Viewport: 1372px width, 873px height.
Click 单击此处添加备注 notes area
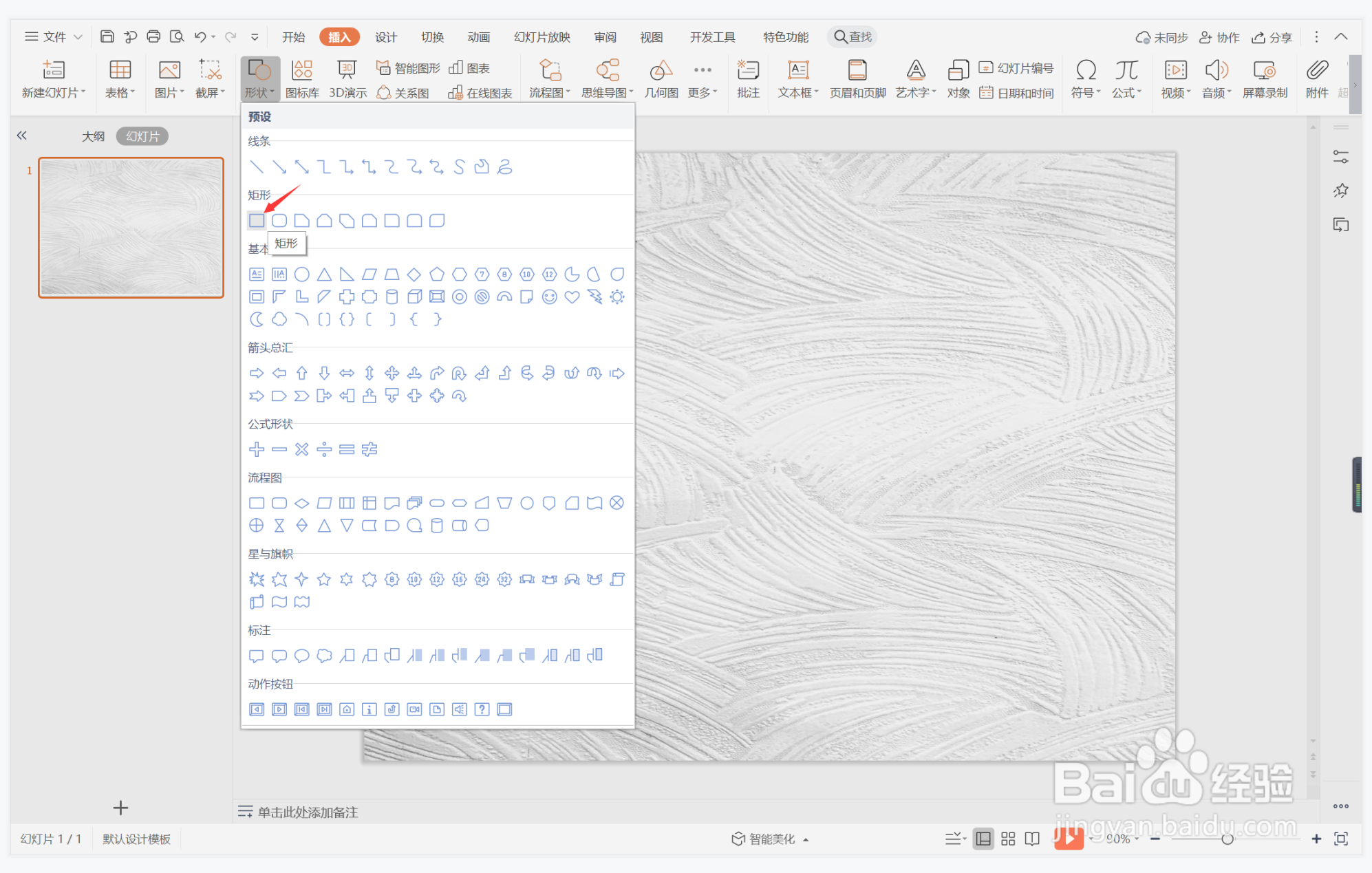click(x=308, y=812)
